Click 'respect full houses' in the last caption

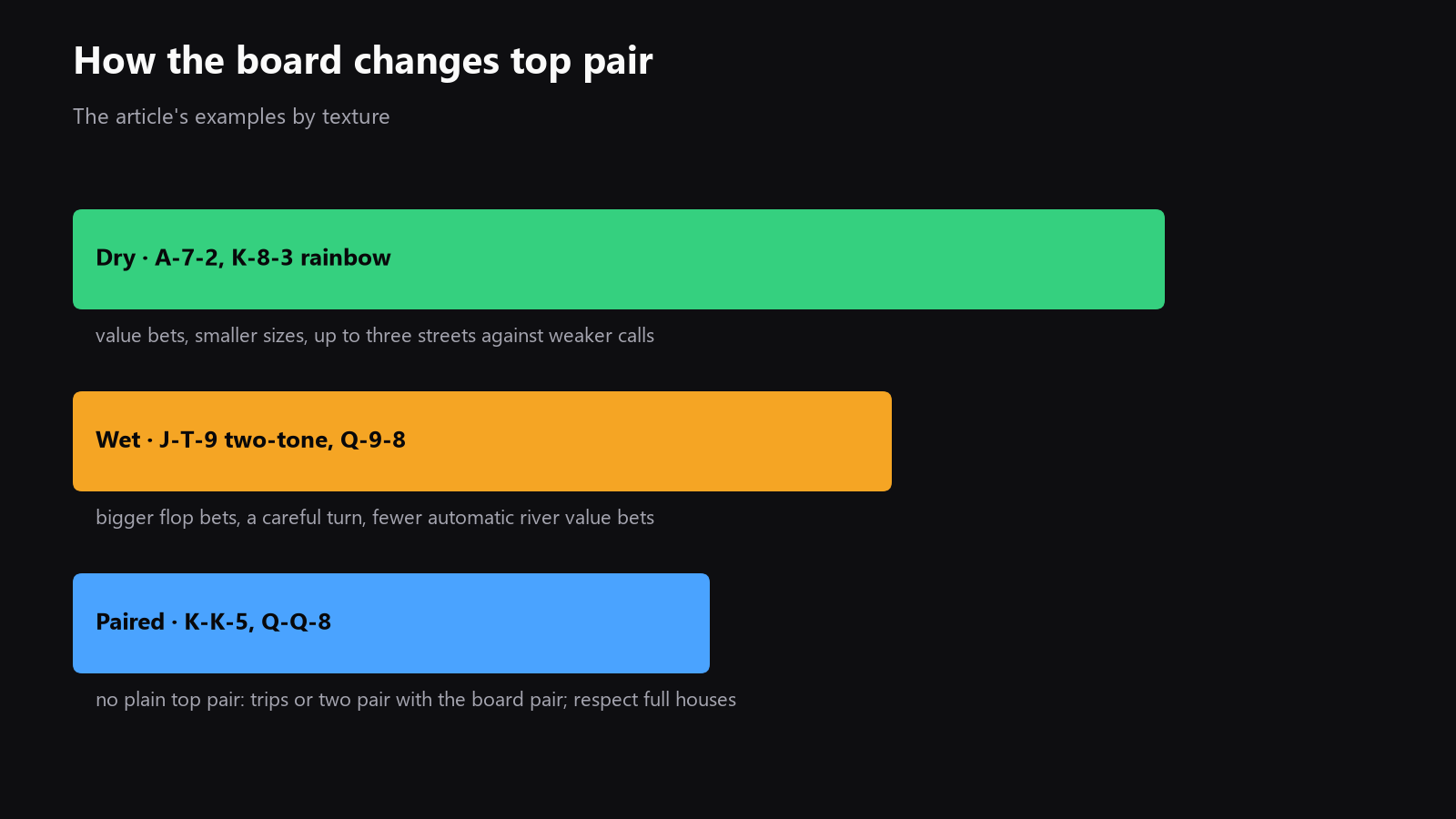click(655, 700)
